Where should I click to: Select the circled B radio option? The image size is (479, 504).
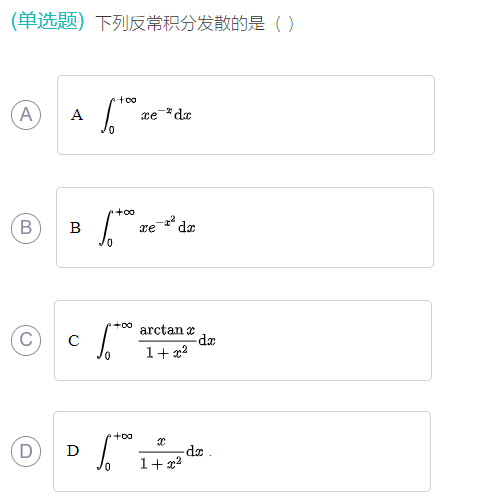click(x=26, y=228)
